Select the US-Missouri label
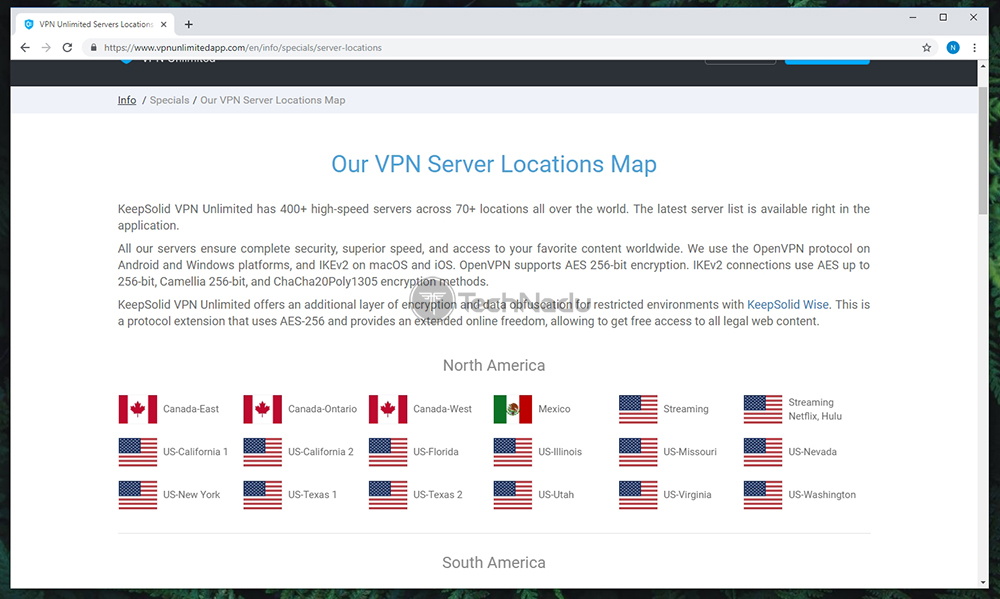Screen dimensions: 1000x599 pos(690,452)
